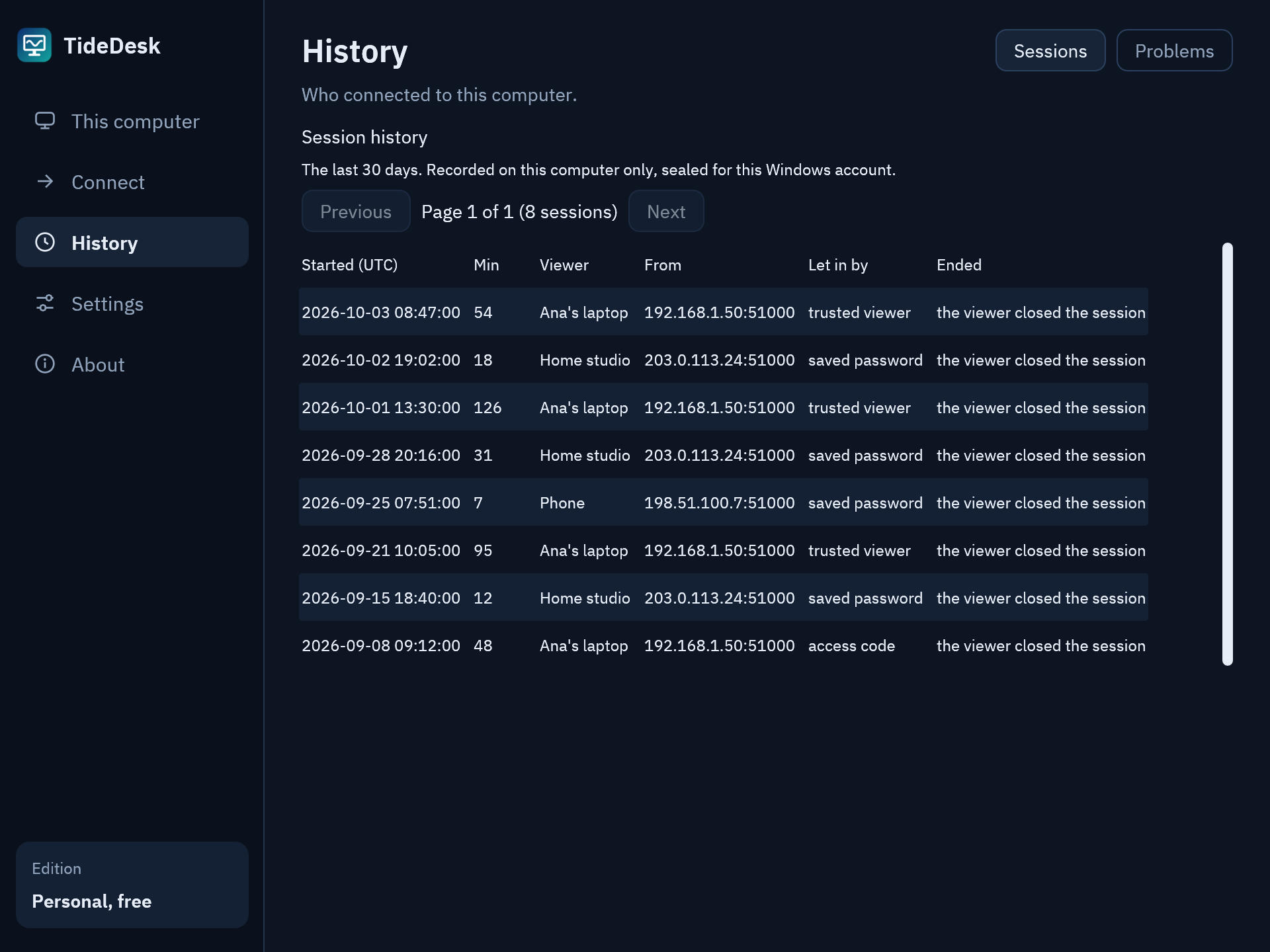This screenshot has width=1270, height=952.
Task: Click the monitor icon beside This computer
Action: pos(45,121)
